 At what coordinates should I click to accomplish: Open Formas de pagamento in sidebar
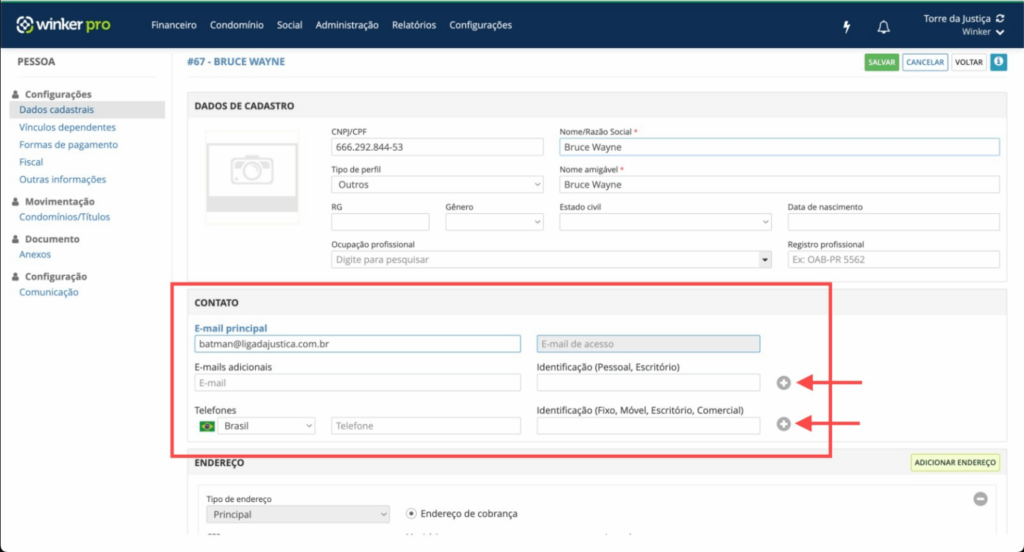69,144
